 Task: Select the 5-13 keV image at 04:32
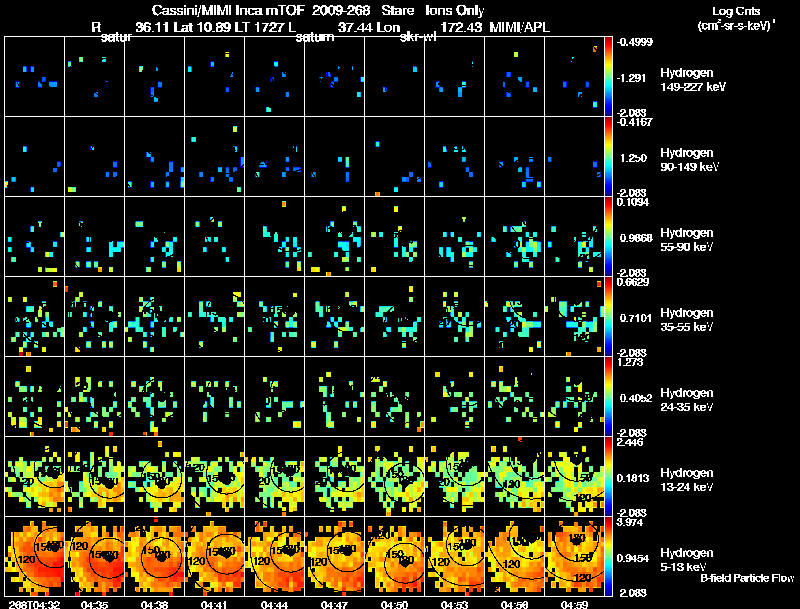click(35, 557)
